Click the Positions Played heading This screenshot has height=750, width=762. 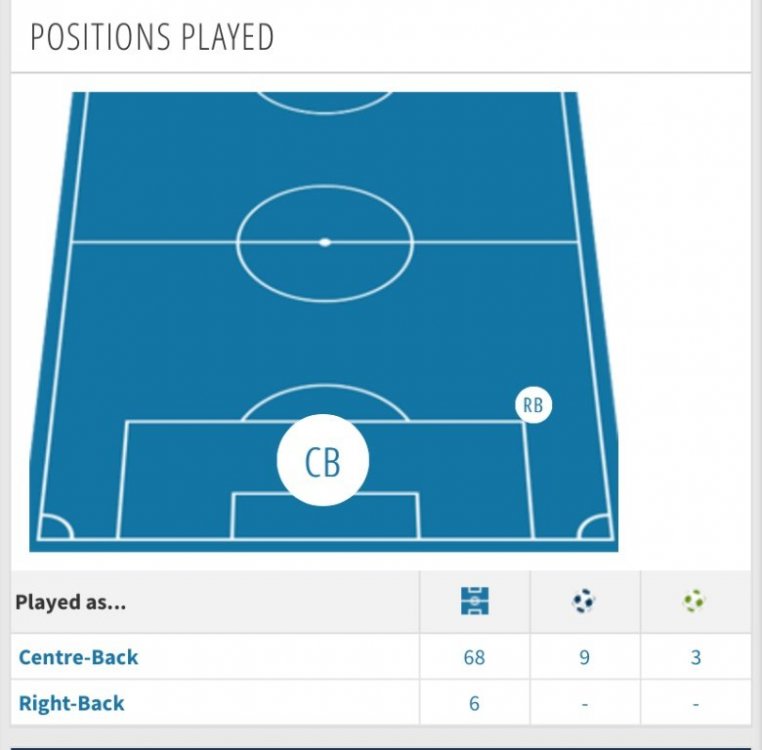[x=152, y=37]
